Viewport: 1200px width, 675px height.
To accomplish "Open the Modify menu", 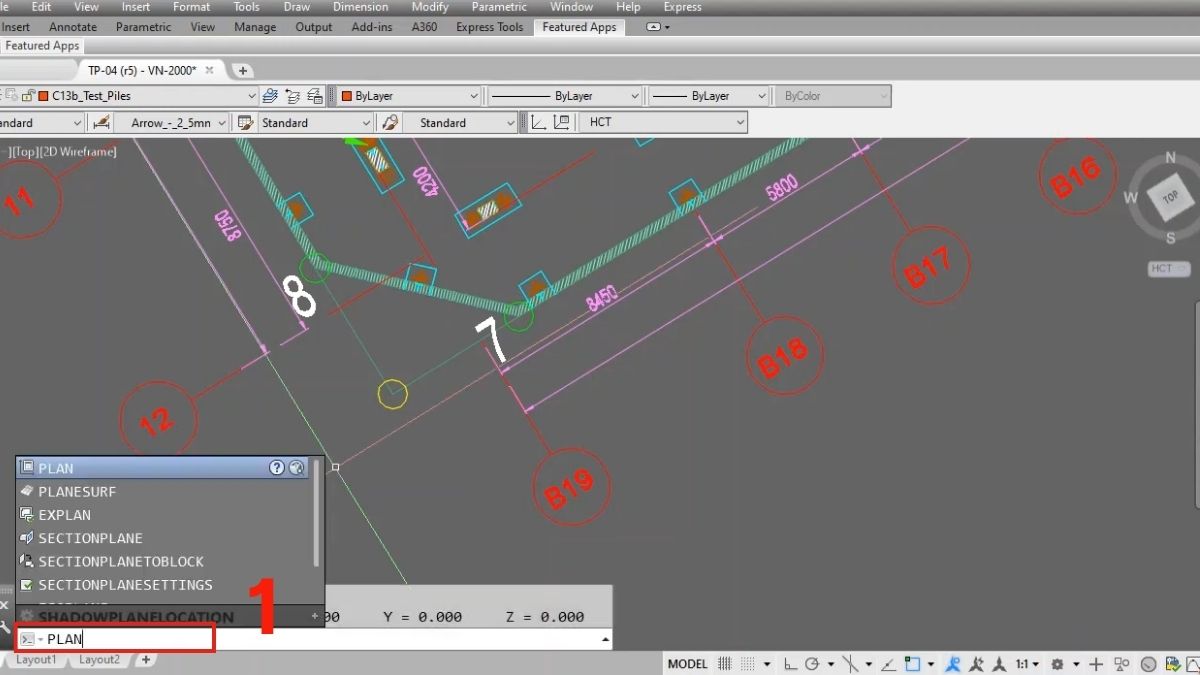I will [430, 7].
